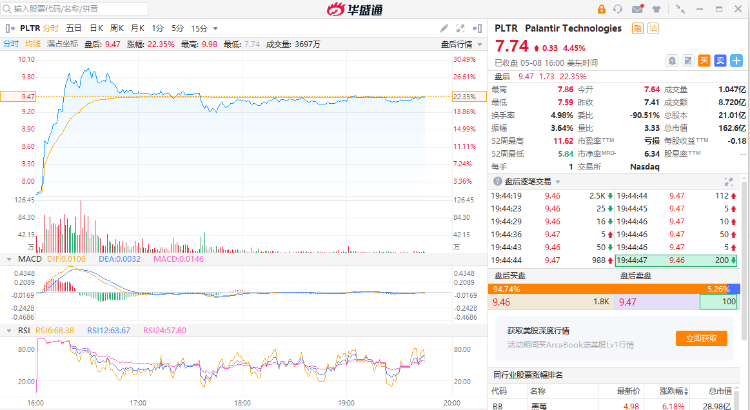Click the compact mode arrows icon
This screenshot has width=750, height=410.
pos(680,9)
